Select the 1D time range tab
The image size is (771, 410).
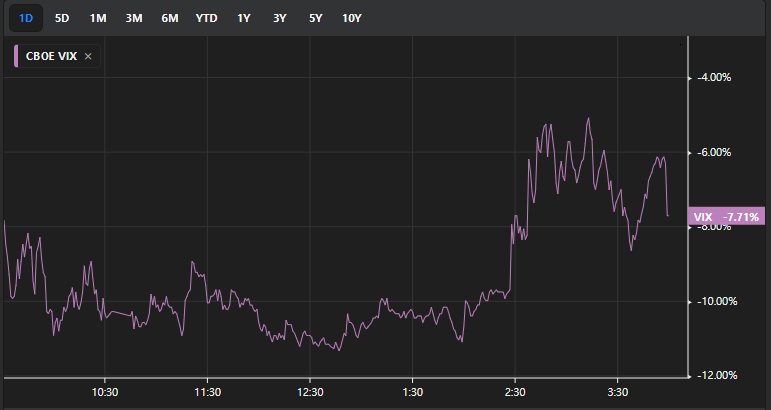(x=26, y=18)
